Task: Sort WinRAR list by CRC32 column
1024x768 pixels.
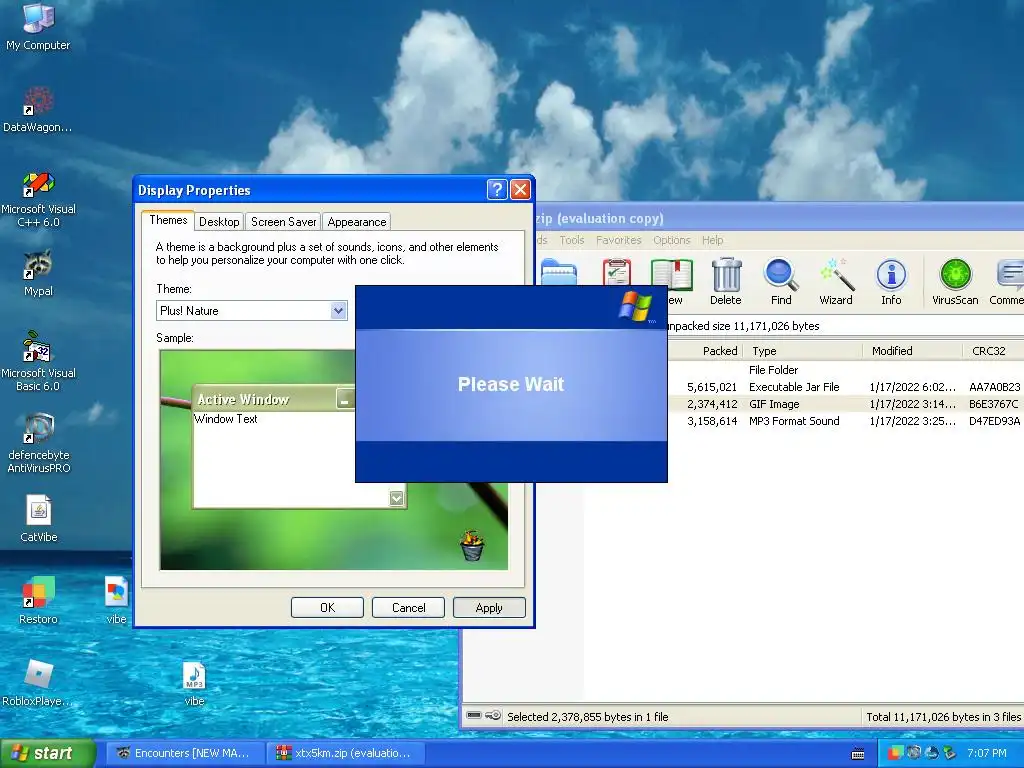Action: [993, 351]
